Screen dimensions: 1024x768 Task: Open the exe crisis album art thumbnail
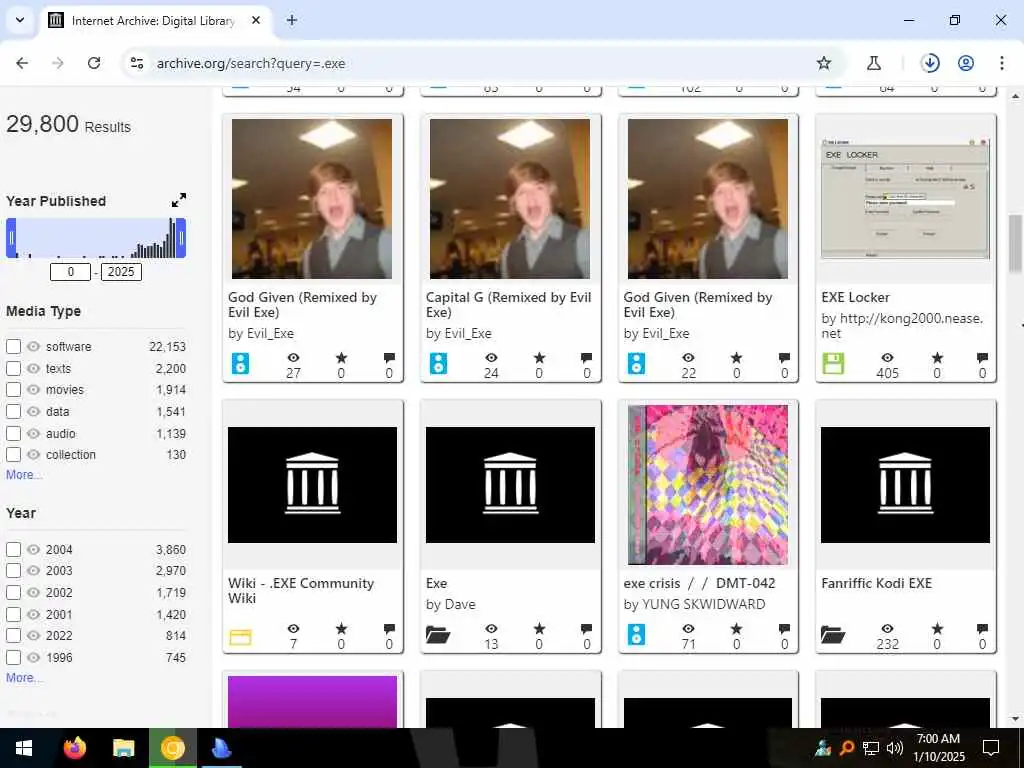pyautogui.click(x=708, y=485)
